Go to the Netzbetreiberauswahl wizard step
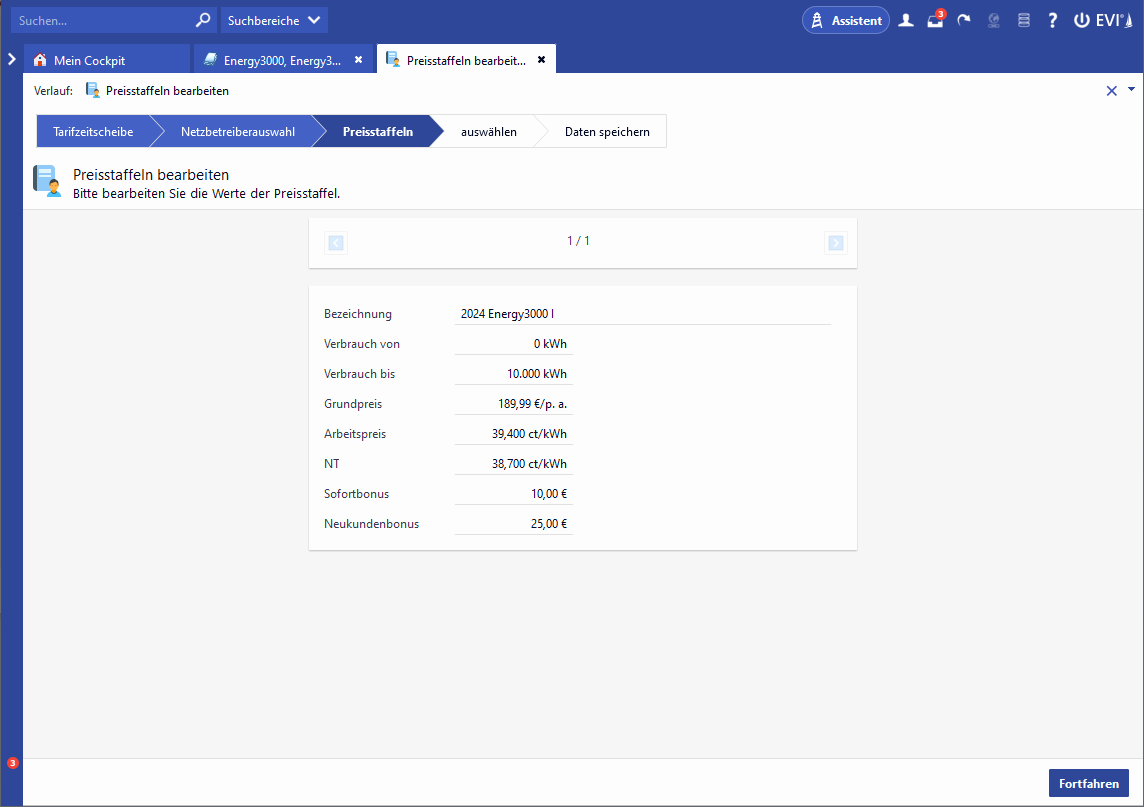1144x807 pixels. (x=237, y=132)
